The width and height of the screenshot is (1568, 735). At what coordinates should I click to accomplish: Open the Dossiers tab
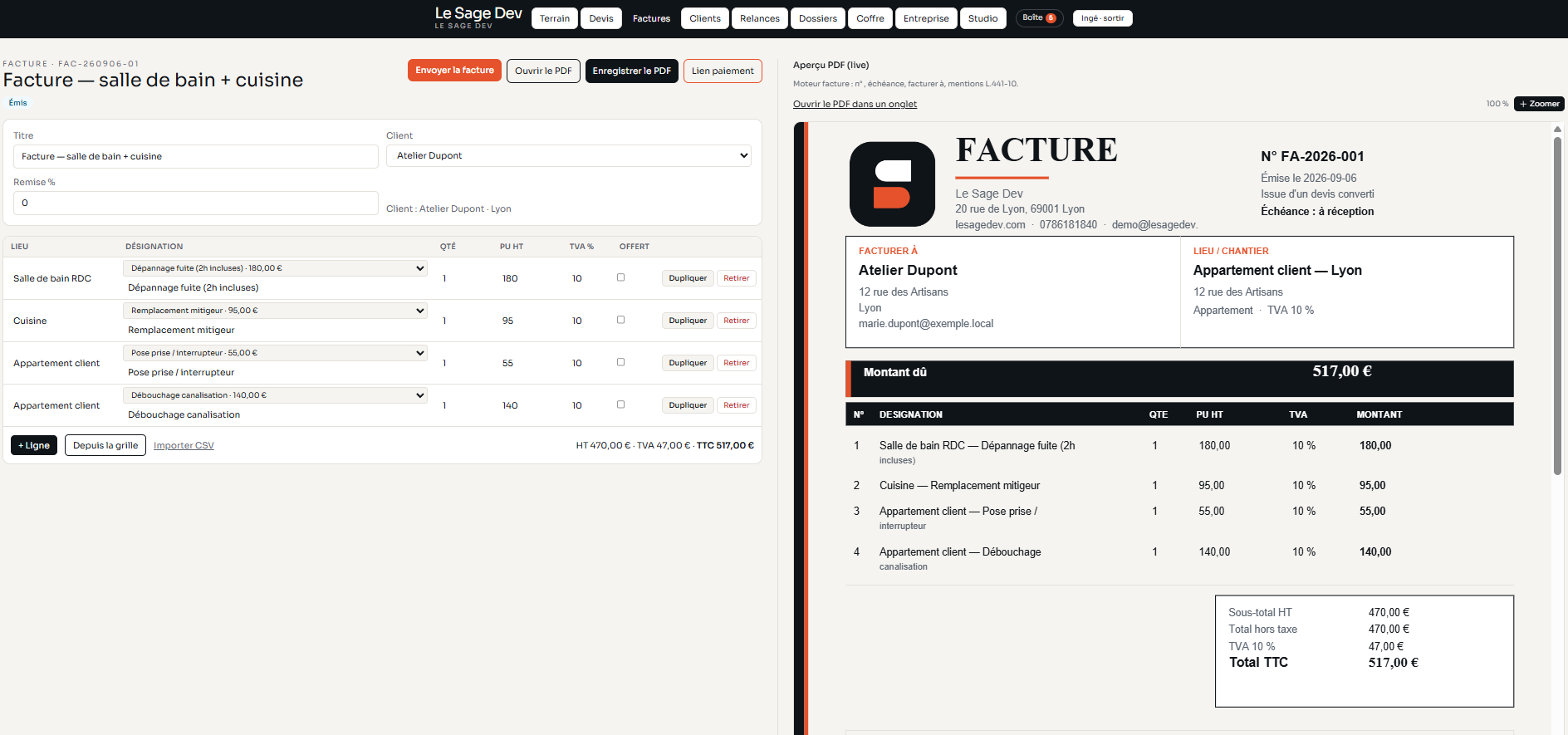[x=818, y=18]
